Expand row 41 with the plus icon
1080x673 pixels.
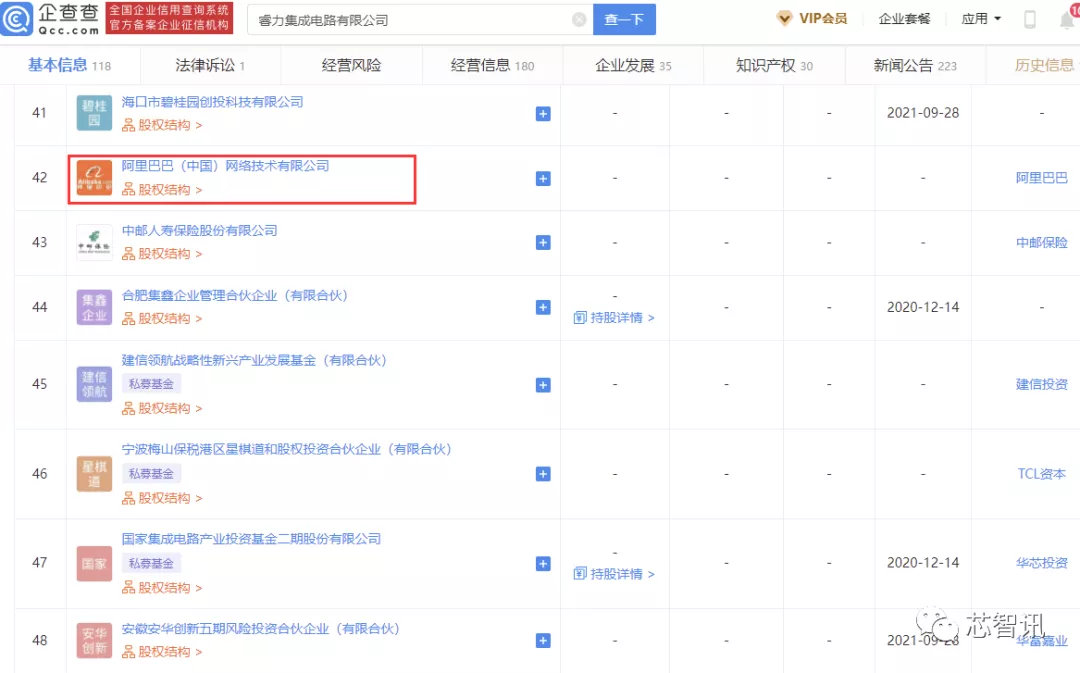click(x=543, y=114)
